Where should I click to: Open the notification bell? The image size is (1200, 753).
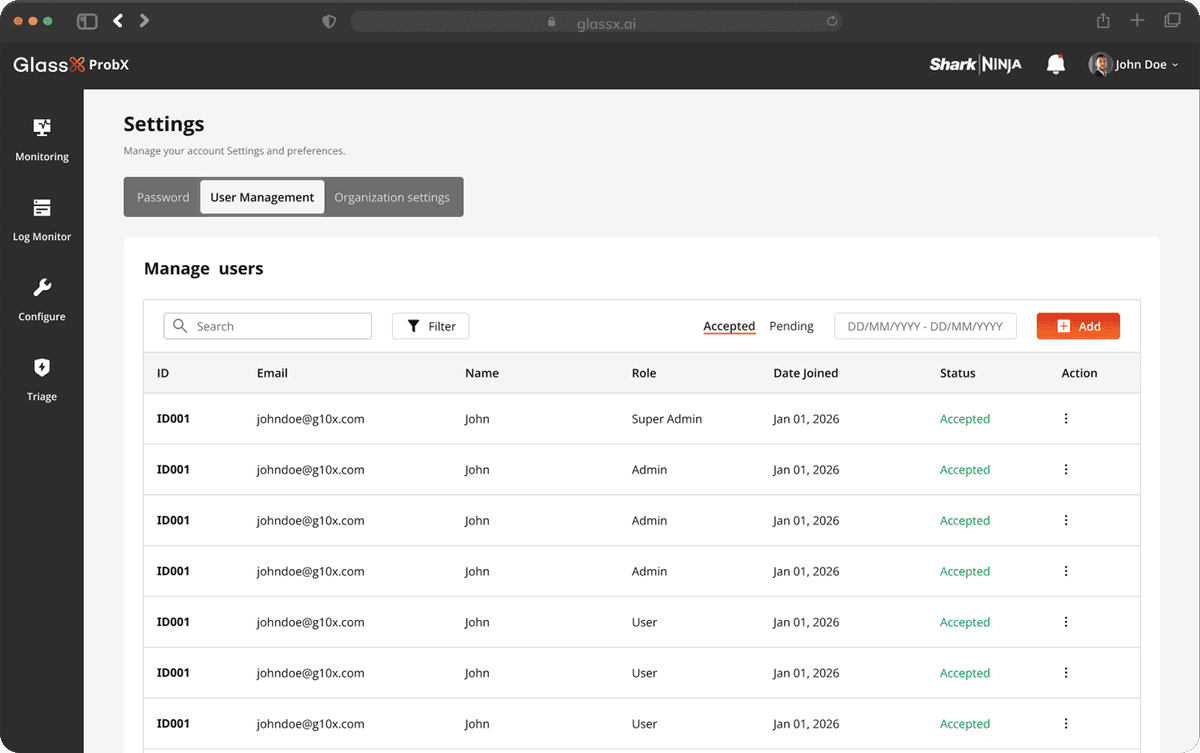point(1056,64)
